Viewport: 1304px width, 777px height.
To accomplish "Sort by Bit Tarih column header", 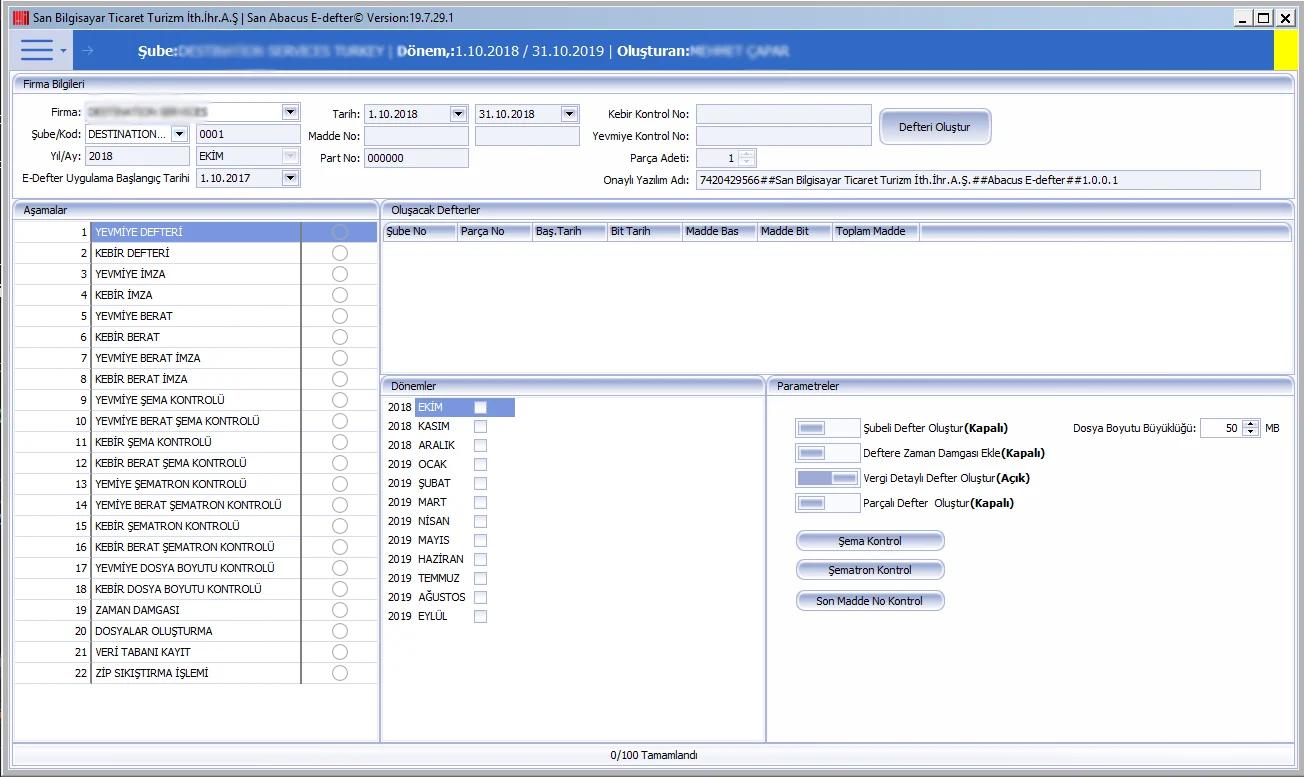I will pyautogui.click(x=644, y=231).
